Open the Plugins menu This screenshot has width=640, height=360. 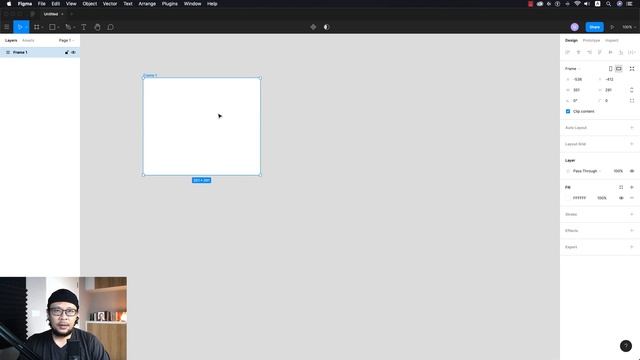click(x=169, y=4)
